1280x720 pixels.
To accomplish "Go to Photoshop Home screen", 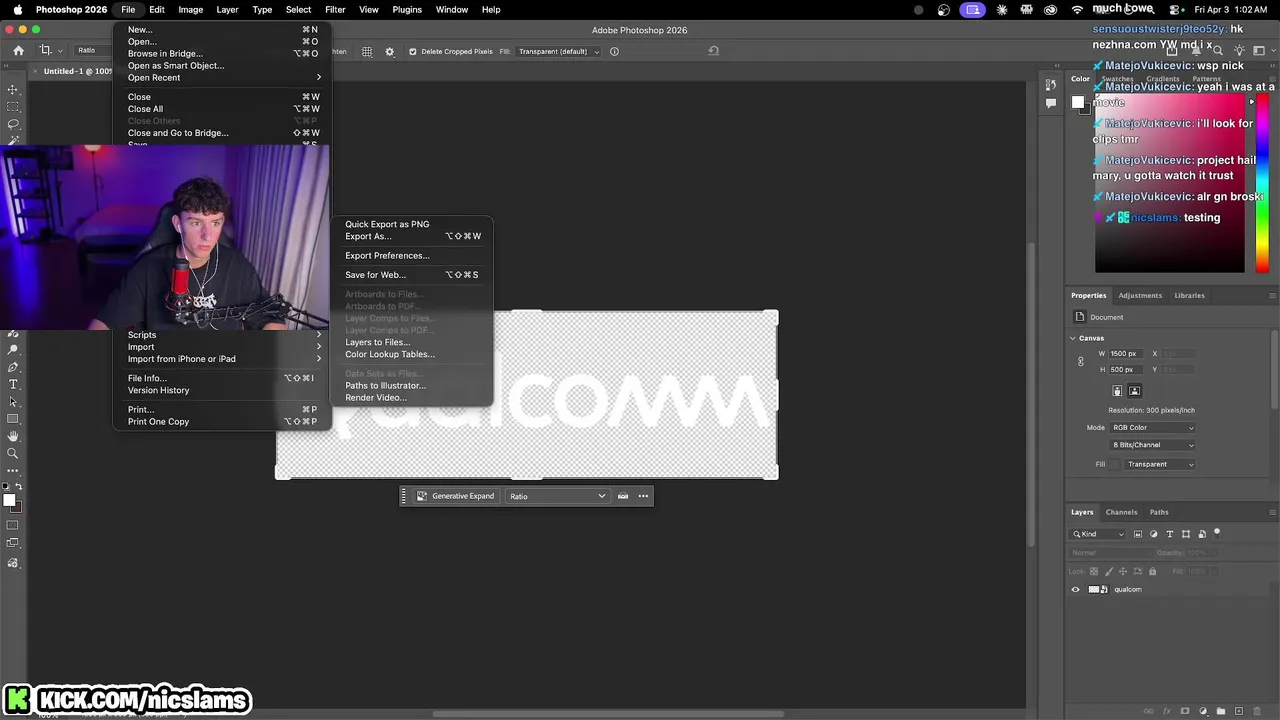I will click(18, 51).
